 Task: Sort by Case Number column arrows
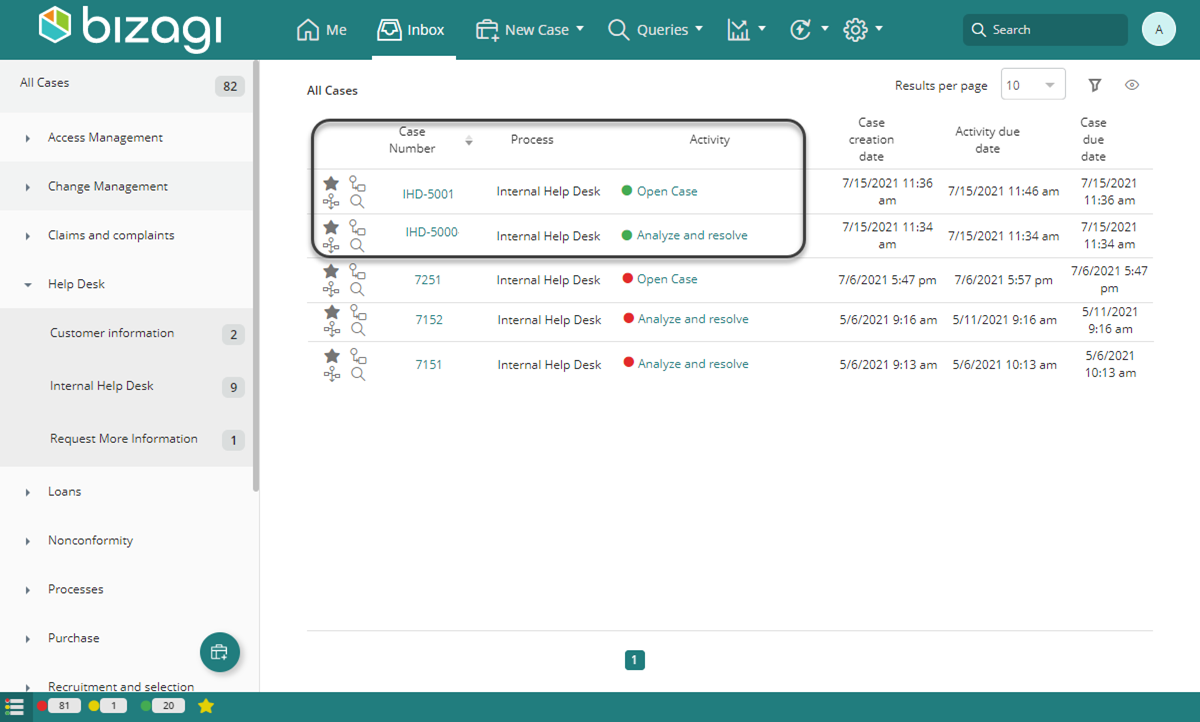coord(469,141)
